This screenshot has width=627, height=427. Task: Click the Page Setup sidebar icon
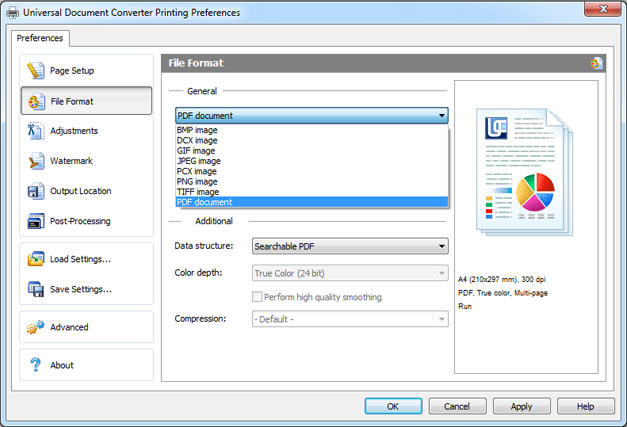click(x=36, y=71)
